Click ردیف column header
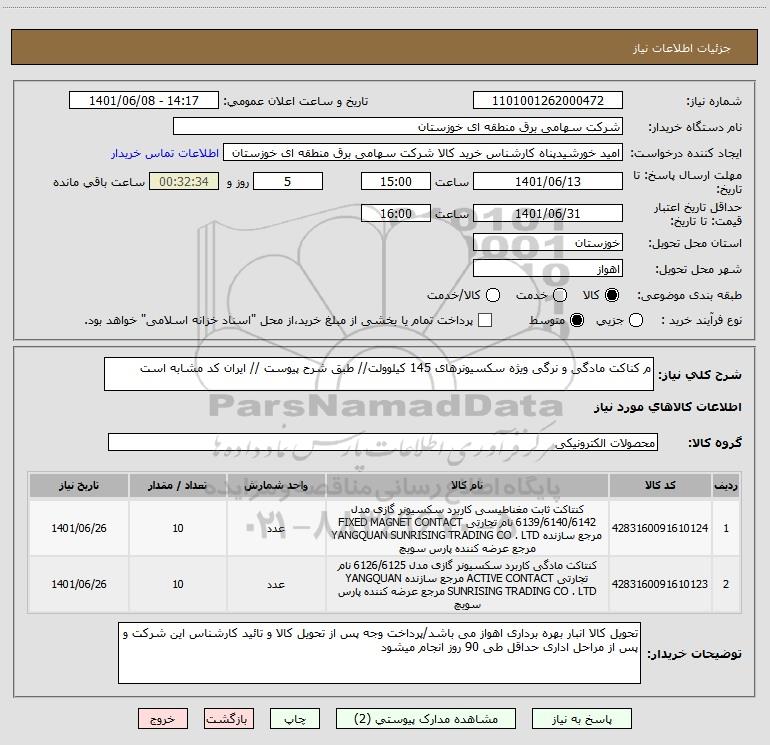Viewport: 770px width, 745px height. (x=726, y=485)
